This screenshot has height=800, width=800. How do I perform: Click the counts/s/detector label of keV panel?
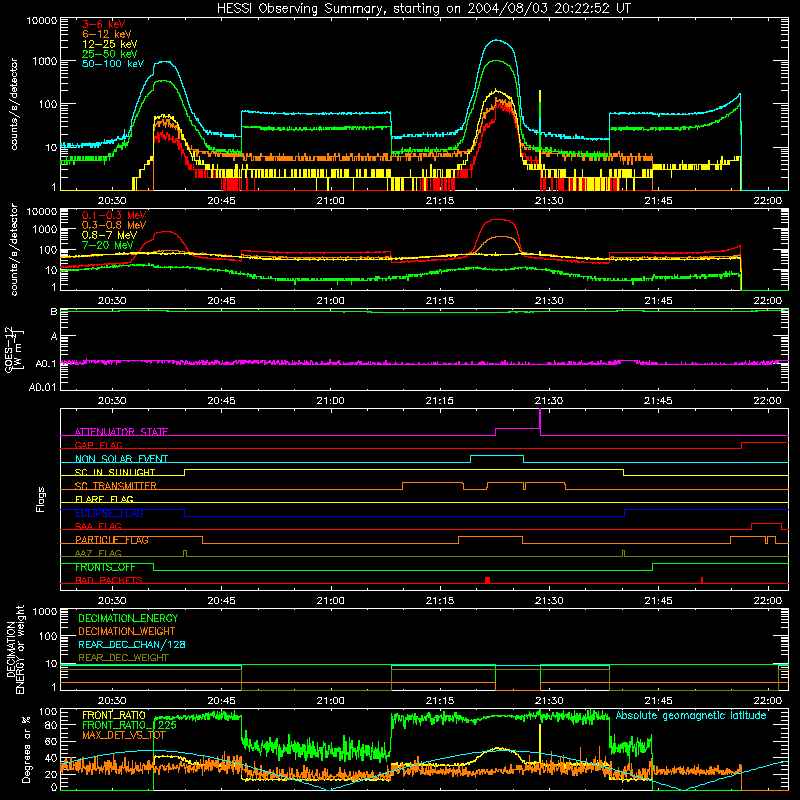[x=14, y=104]
